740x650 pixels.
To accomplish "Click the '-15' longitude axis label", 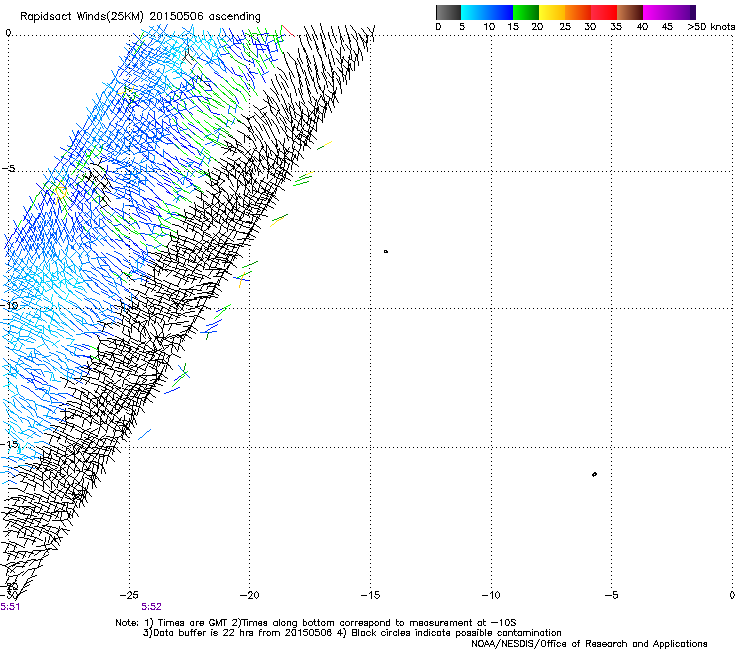I will [370, 595].
